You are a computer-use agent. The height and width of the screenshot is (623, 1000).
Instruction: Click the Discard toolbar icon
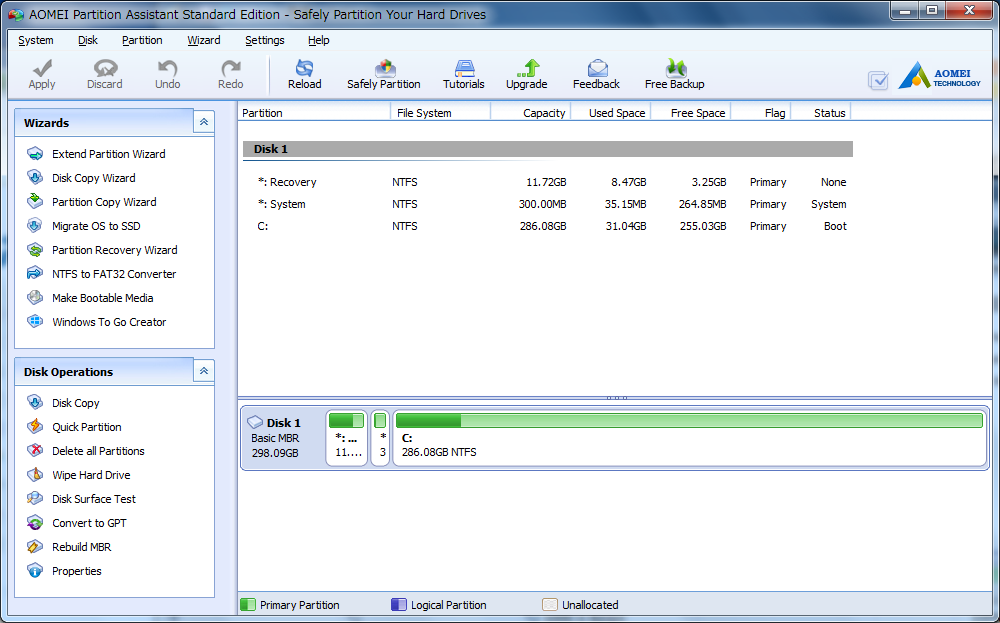coord(105,67)
